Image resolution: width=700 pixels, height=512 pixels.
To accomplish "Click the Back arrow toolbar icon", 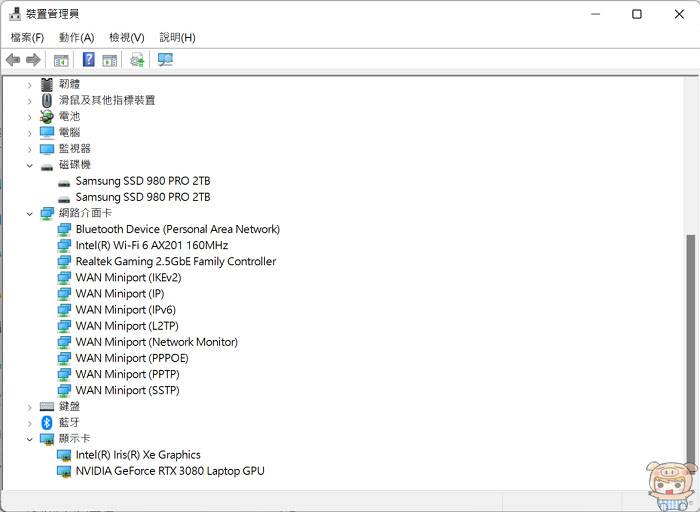I will 13,59.
